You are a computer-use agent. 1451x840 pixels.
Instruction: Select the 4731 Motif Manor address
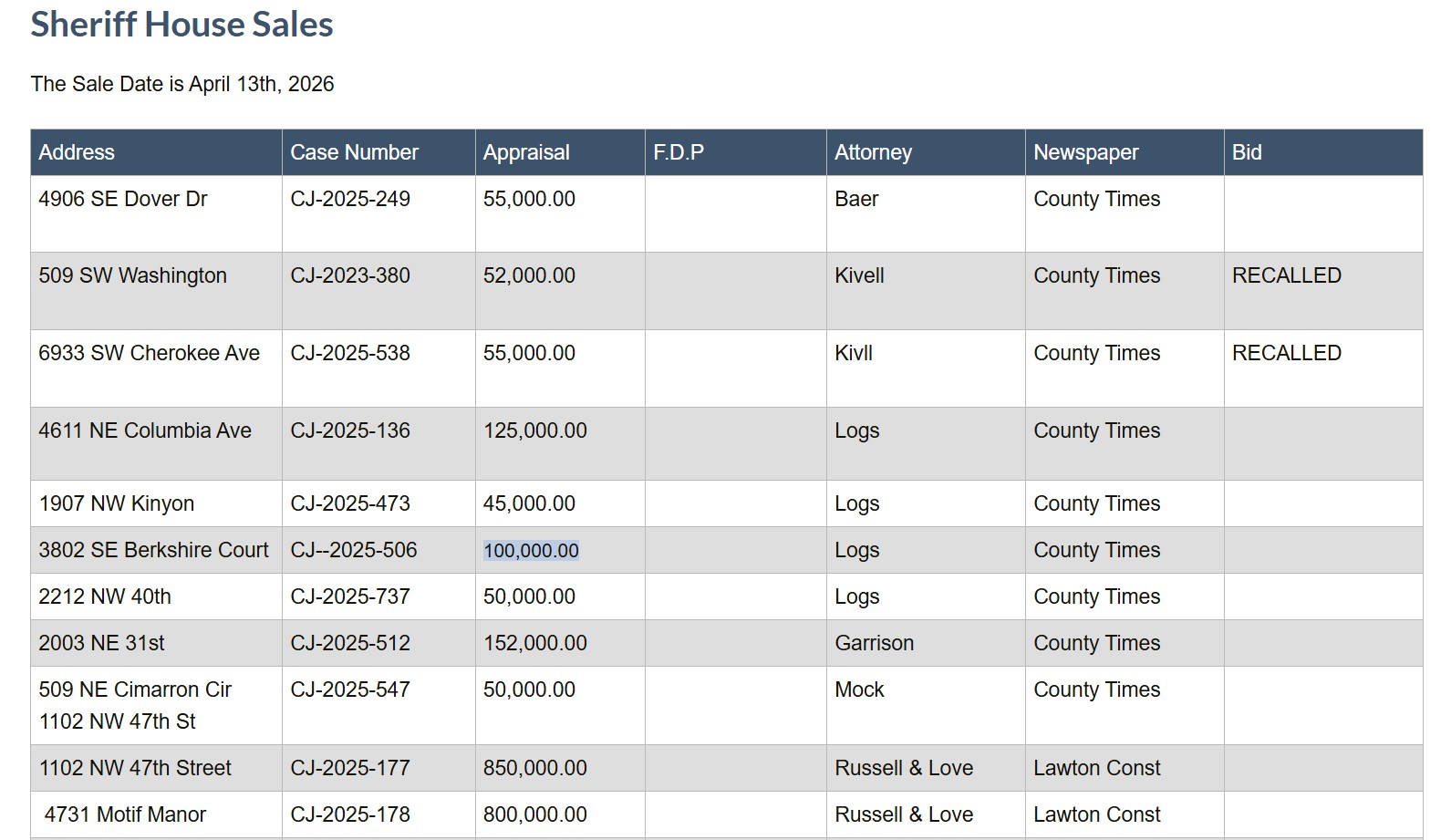tap(125, 814)
